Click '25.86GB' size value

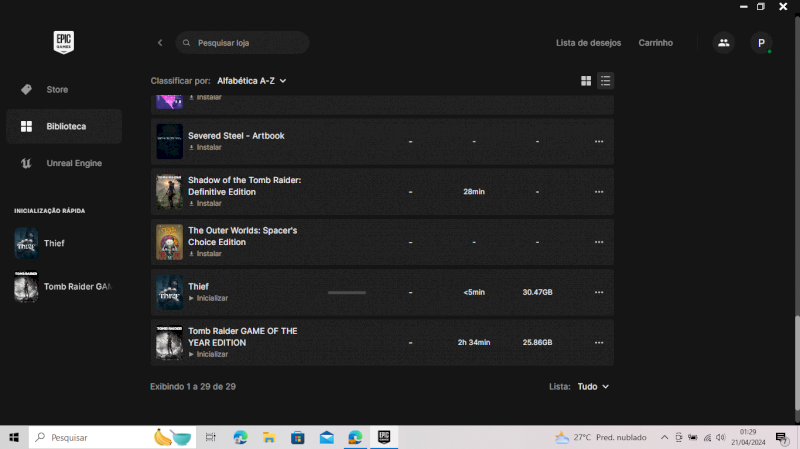point(537,342)
